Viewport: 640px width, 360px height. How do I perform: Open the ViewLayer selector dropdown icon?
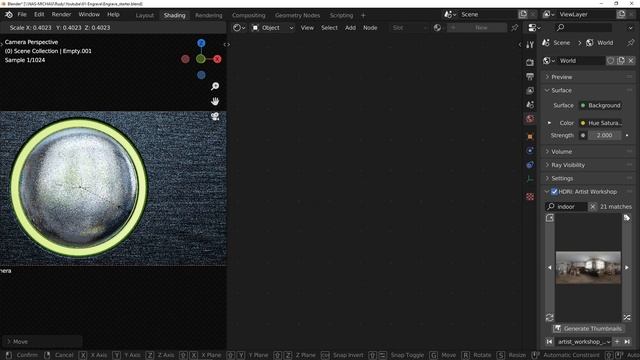(548, 15)
